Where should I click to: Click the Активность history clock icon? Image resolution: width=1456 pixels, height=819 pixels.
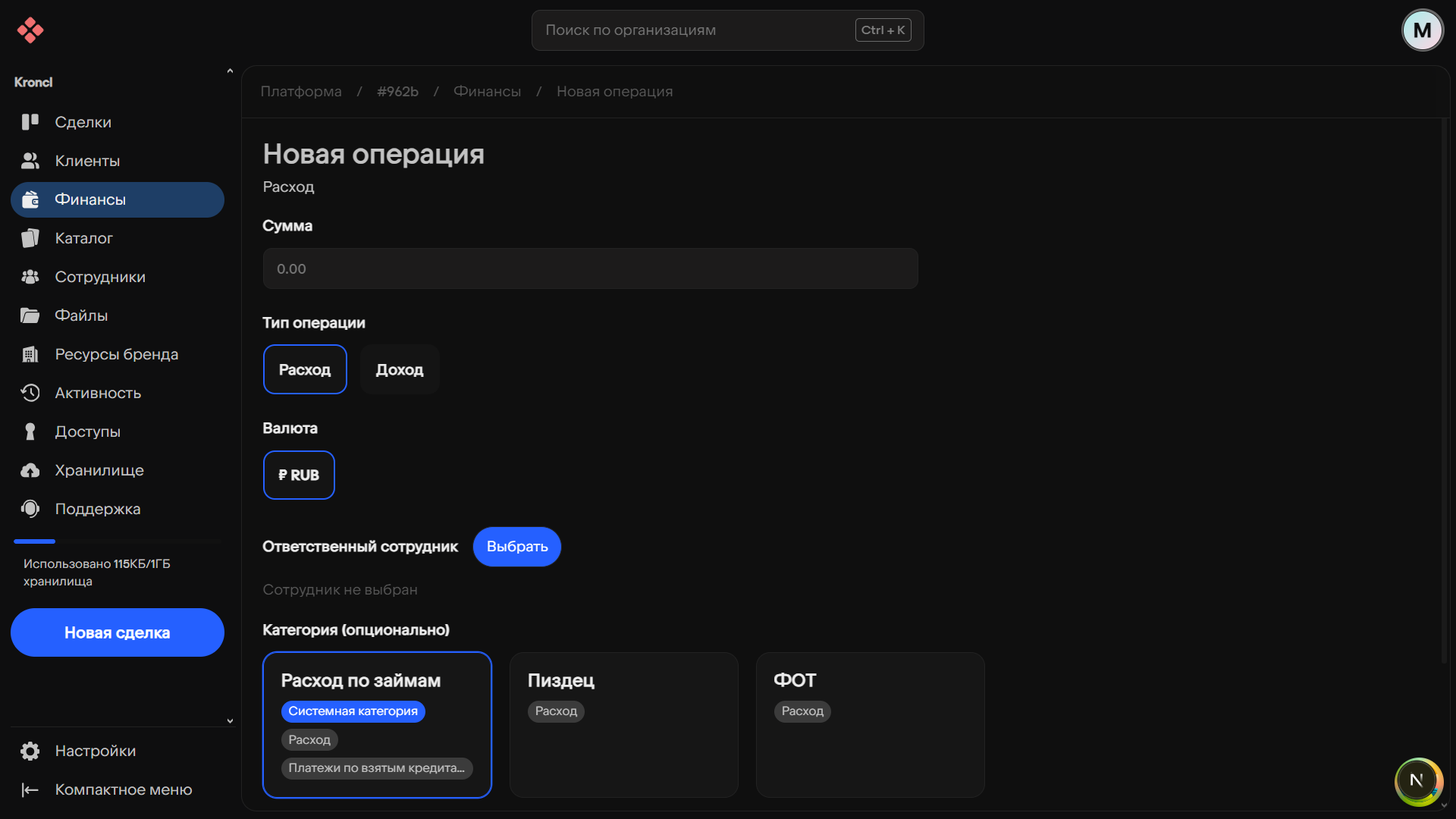coord(30,393)
